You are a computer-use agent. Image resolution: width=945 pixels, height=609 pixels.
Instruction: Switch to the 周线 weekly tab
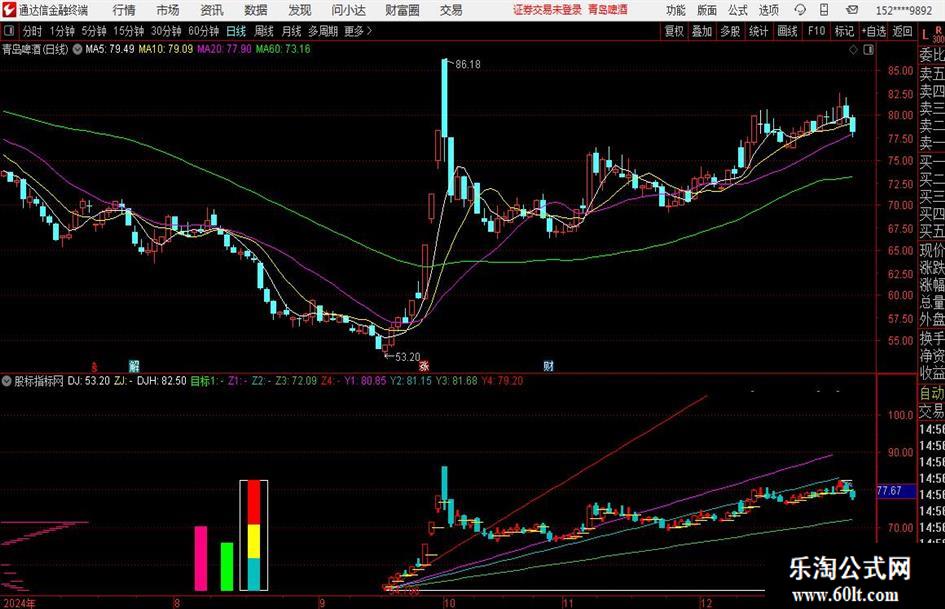264,31
